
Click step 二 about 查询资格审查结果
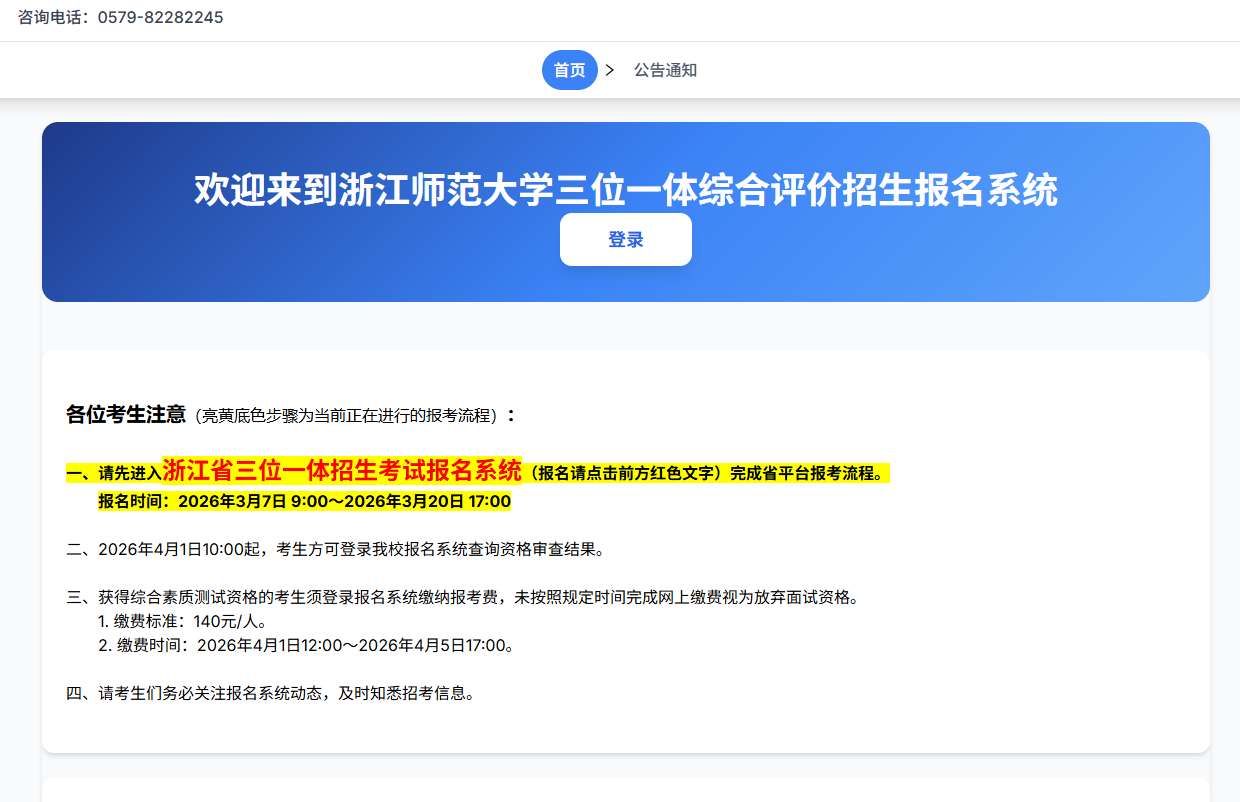tap(336, 549)
